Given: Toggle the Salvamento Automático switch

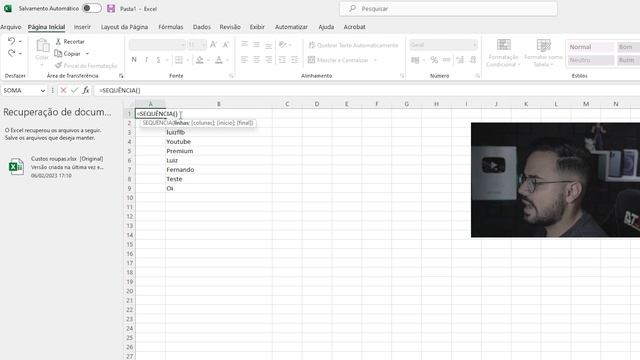Looking at the screenshot, I should pyautogui.click(x=91, y=8).
